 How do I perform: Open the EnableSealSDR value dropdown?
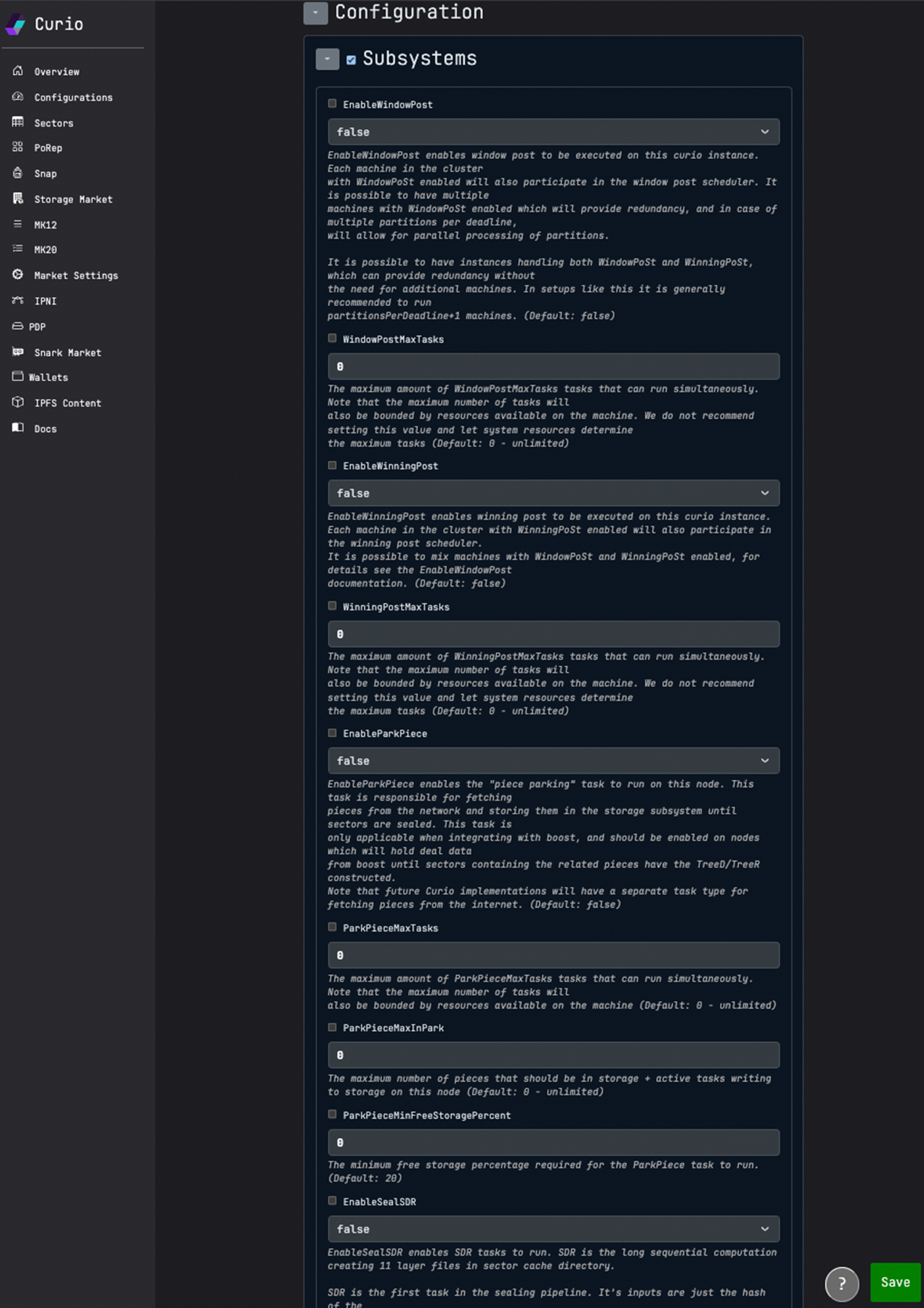pos(553,1229)
